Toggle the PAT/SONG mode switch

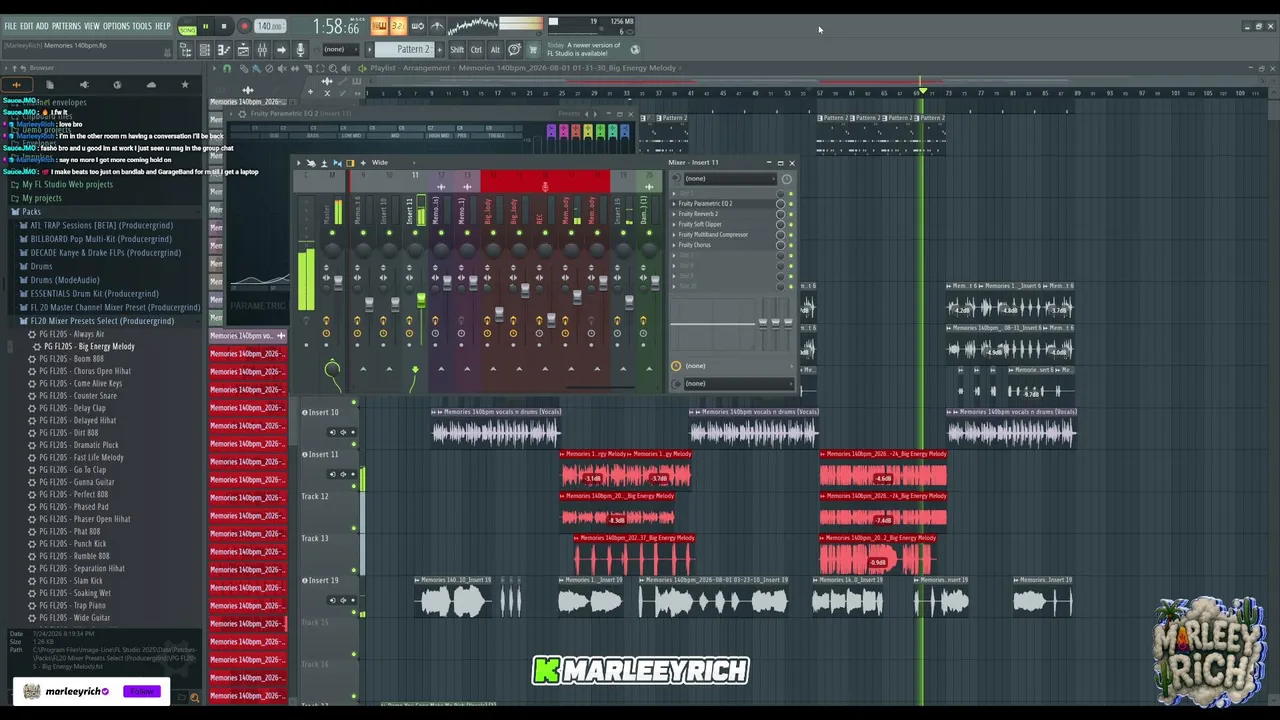(x=187, y=27)
